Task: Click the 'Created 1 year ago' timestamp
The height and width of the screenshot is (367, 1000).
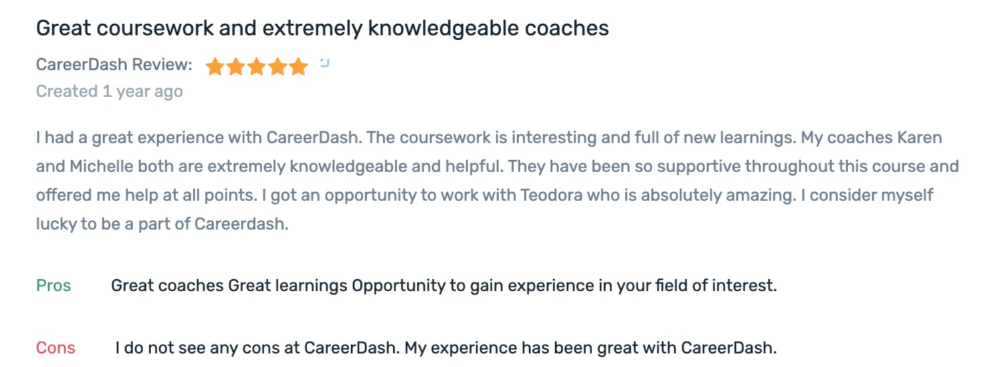Action: (x=109, y=92)
